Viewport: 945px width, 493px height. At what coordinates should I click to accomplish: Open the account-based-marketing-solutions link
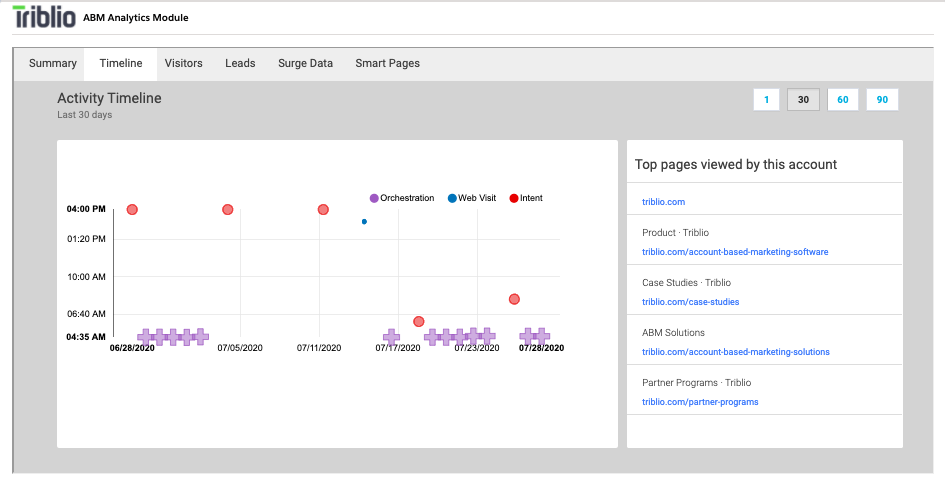(736, 352)
